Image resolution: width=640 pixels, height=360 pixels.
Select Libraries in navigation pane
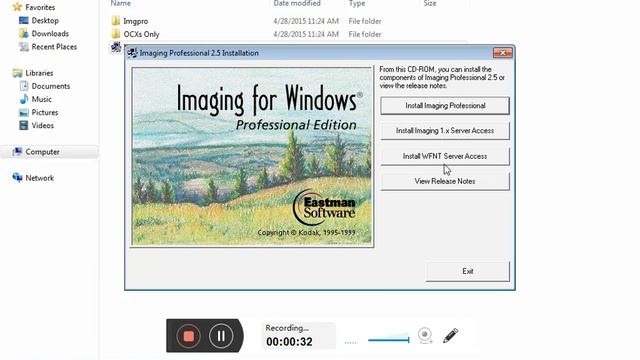point(39,73)
